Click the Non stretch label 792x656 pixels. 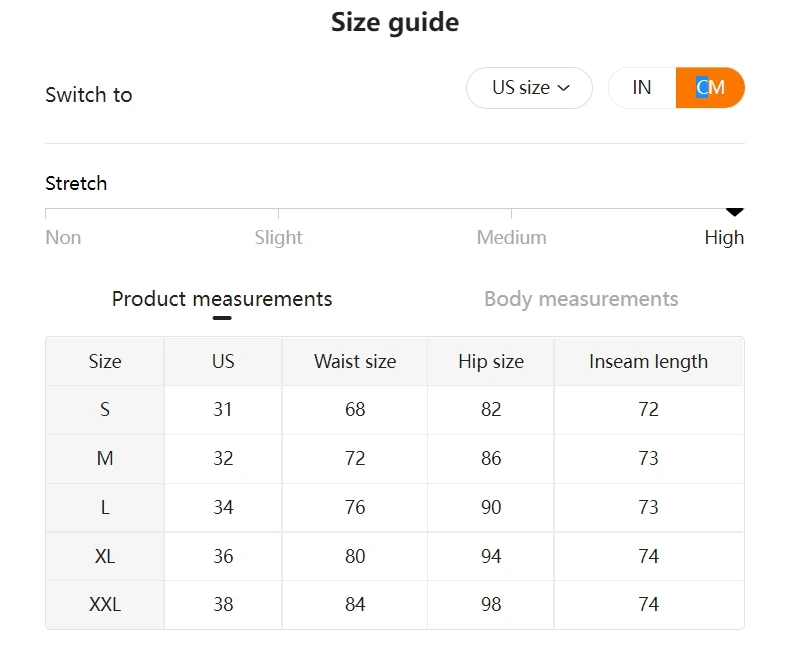tap(63, 238)
